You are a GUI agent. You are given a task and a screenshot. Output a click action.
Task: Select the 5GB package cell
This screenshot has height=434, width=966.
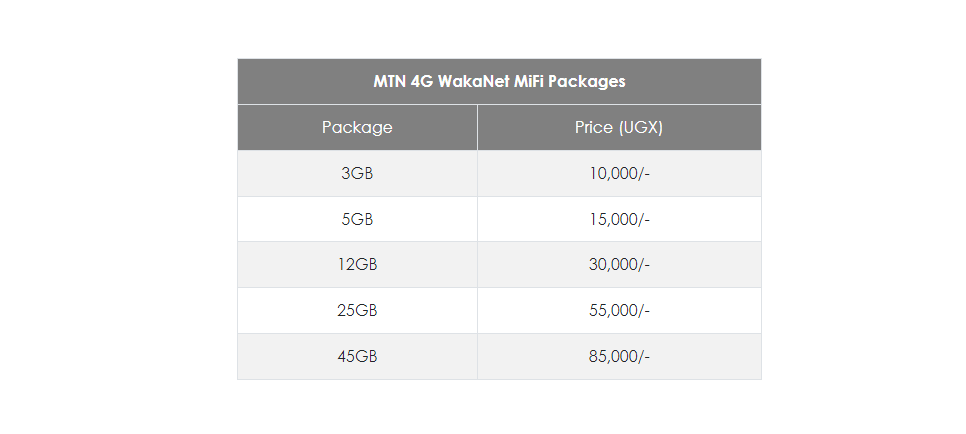357,219
